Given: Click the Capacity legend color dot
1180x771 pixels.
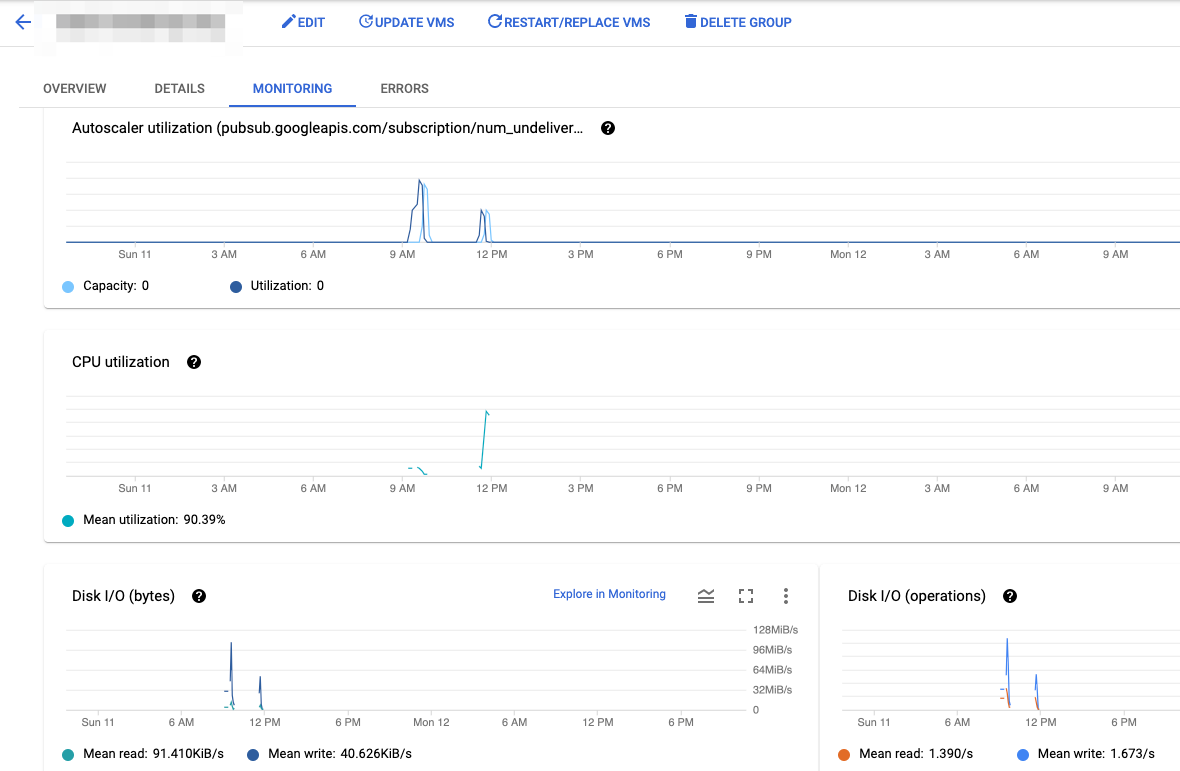Looking at the screenshot, I should pos(68,287).
